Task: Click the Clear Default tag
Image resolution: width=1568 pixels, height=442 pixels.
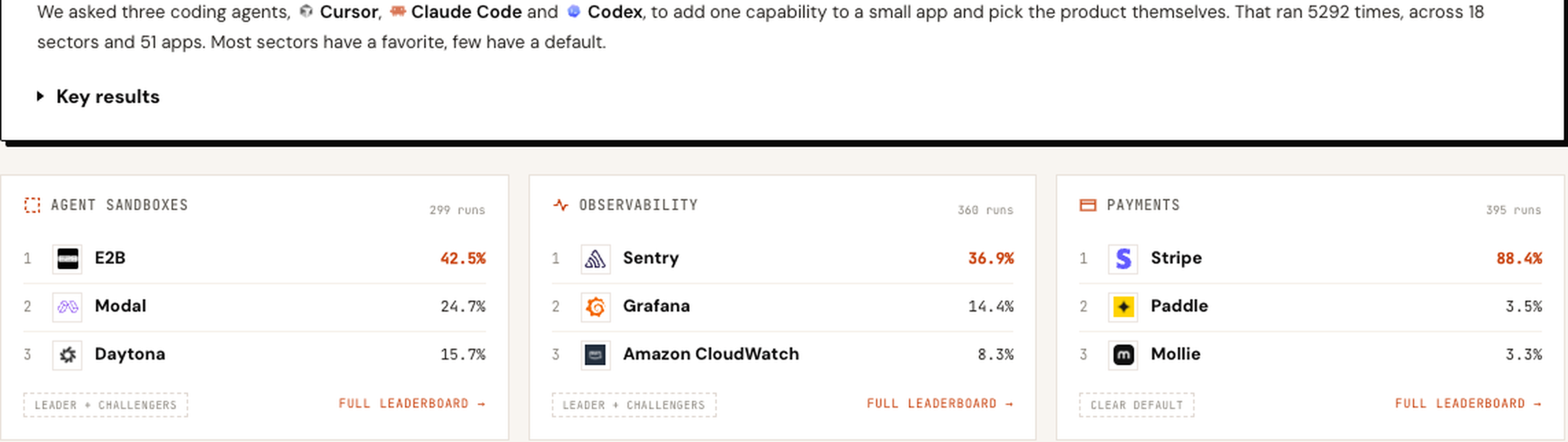Action: [1137, 405]
